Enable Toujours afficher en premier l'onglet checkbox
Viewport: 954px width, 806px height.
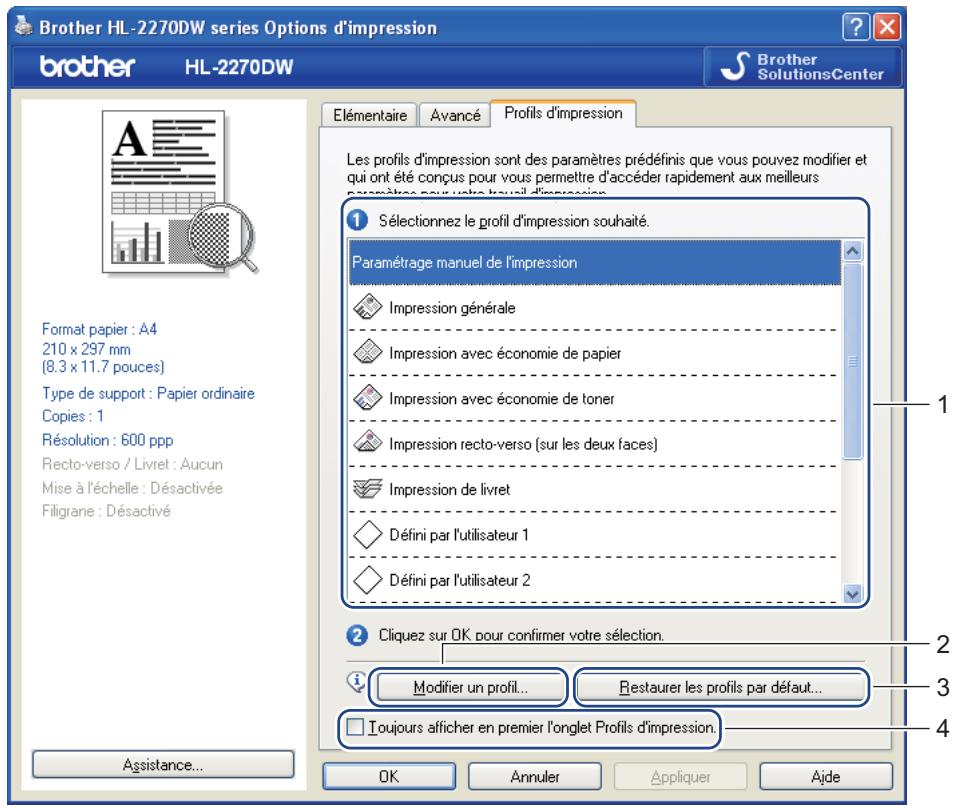click(x=355, y=727)
